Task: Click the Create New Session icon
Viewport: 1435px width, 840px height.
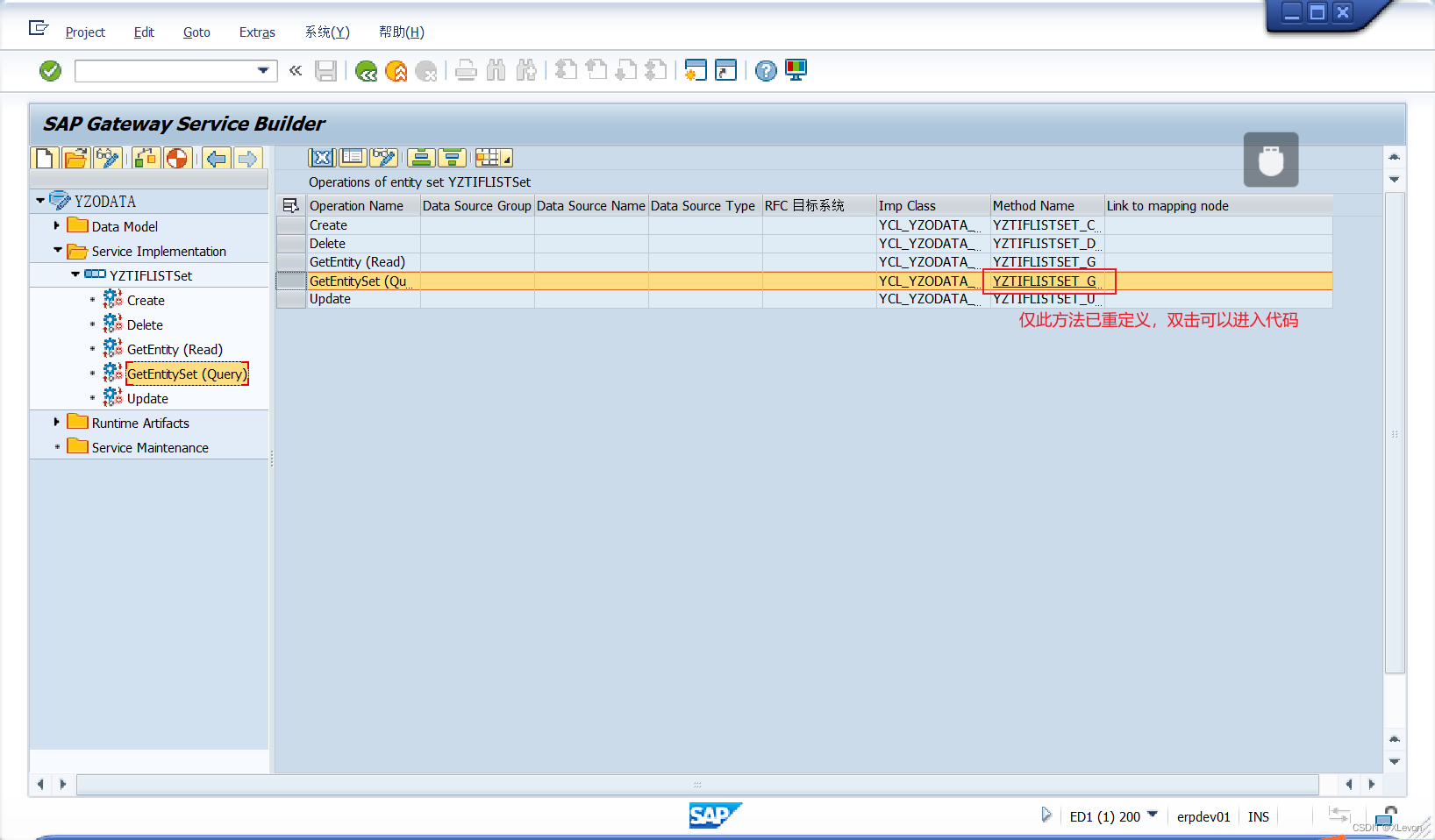Action: click(696, 71)
